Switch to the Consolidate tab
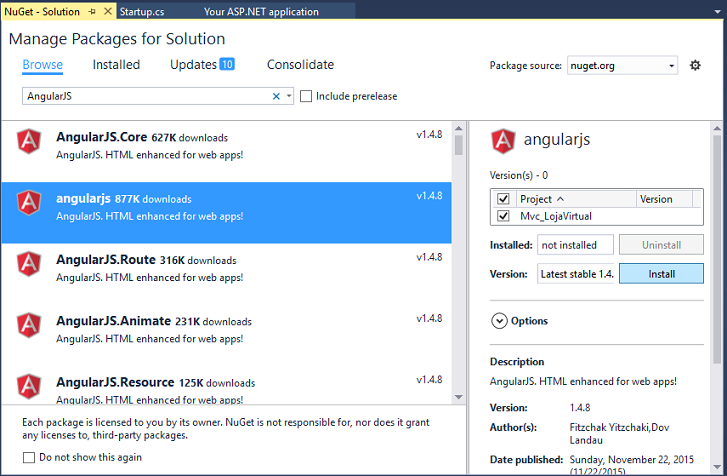Viewport: 727px width, 476px height. pyautogui.click(x=300, y=64)
